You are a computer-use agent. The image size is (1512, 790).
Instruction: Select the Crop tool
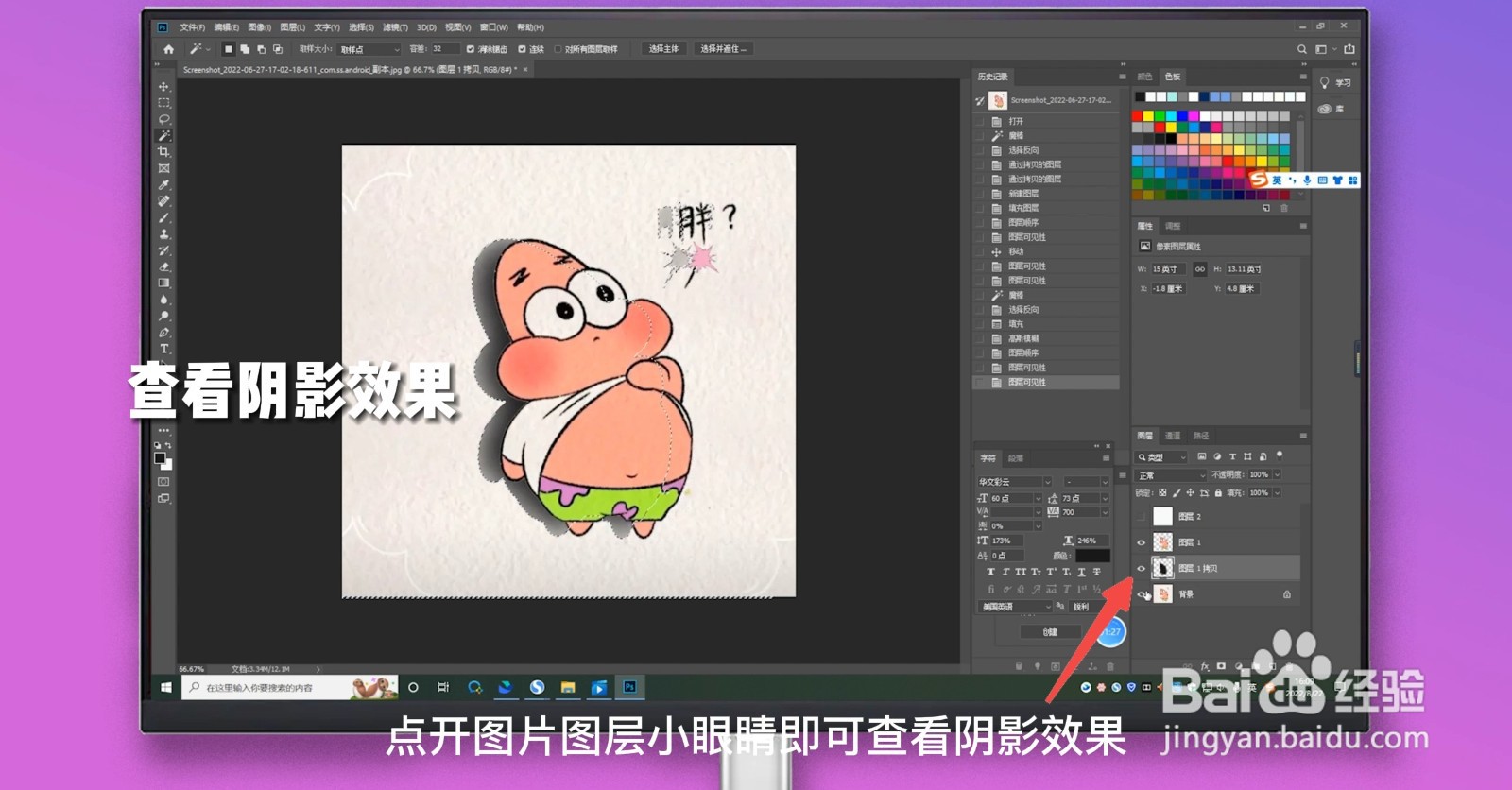pyautogui.click(x=163, y=151)
